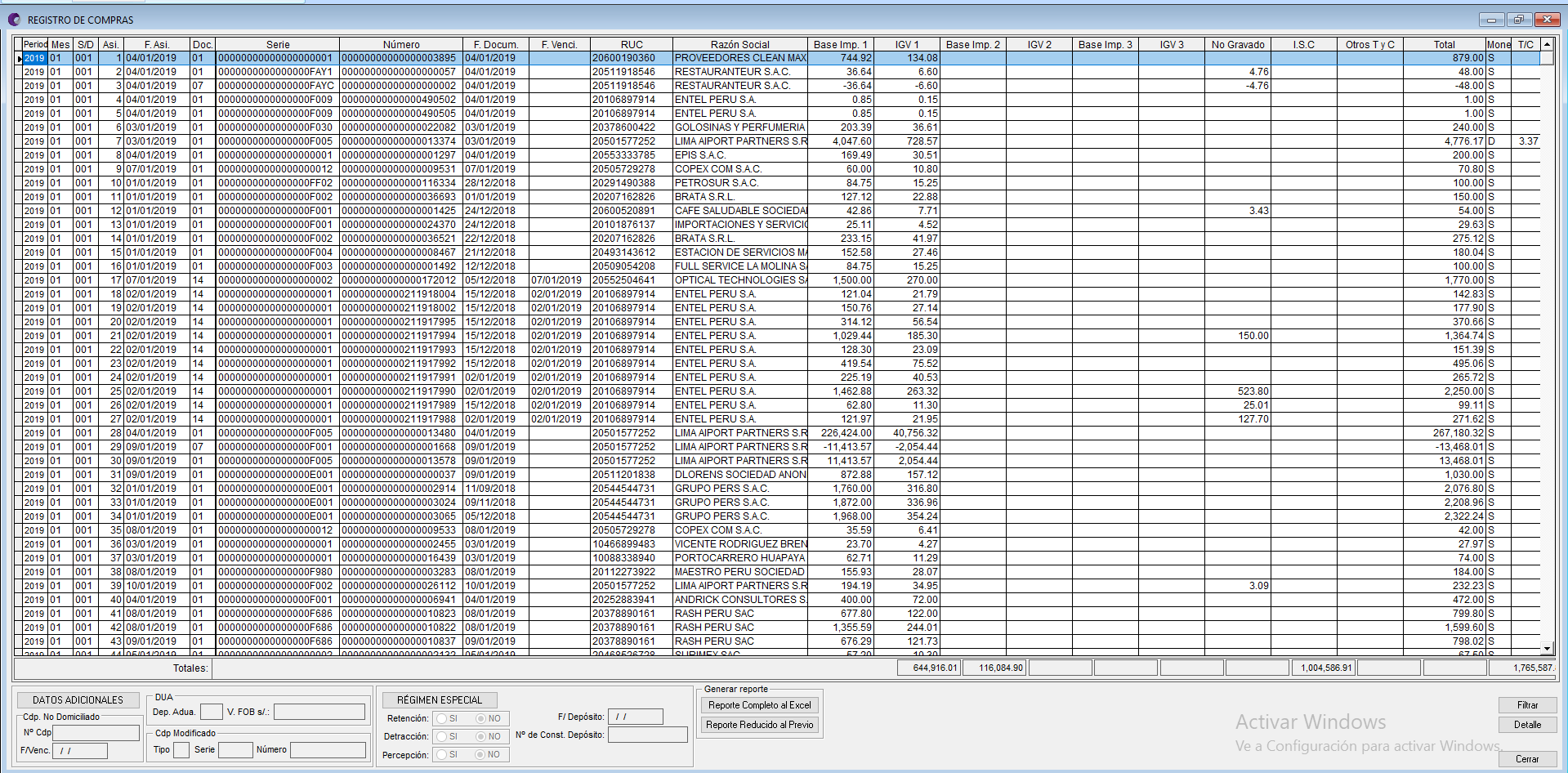
Task: Click the grid's scroll-up arrow
Action: click(1547, 44)
